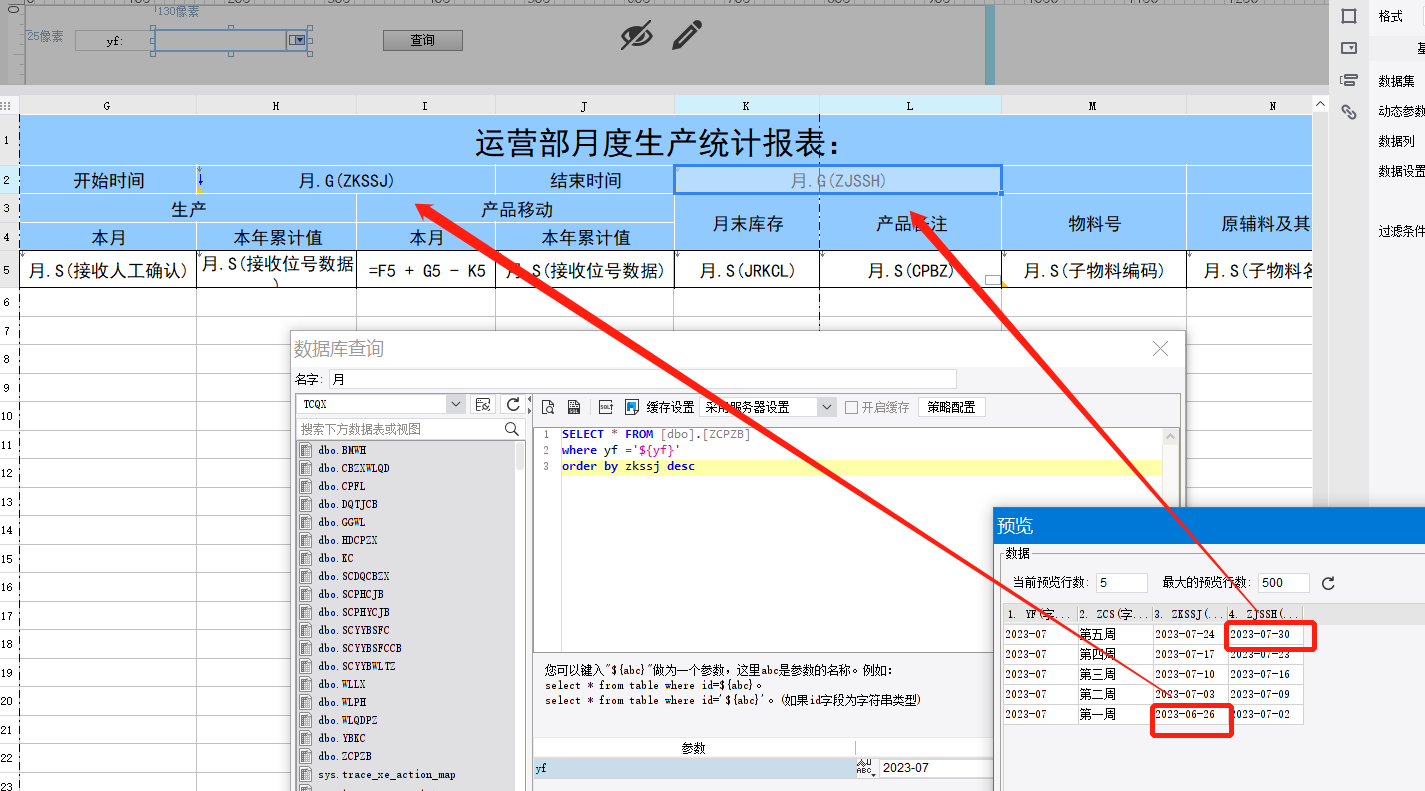Click the 当前预览行数 field showing 5
This screenshot has height=791, width=1425.
pyautogui.click(x=1122, y=583)
